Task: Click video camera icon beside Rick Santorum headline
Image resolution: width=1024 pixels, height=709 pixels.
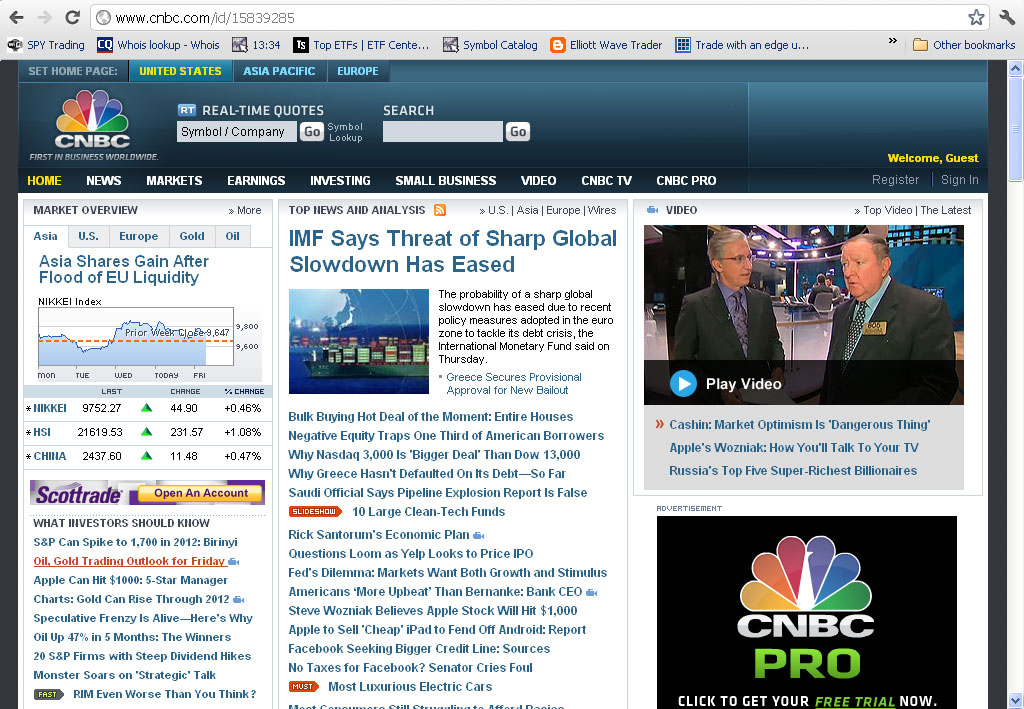Action: click(x=479, y=536)
